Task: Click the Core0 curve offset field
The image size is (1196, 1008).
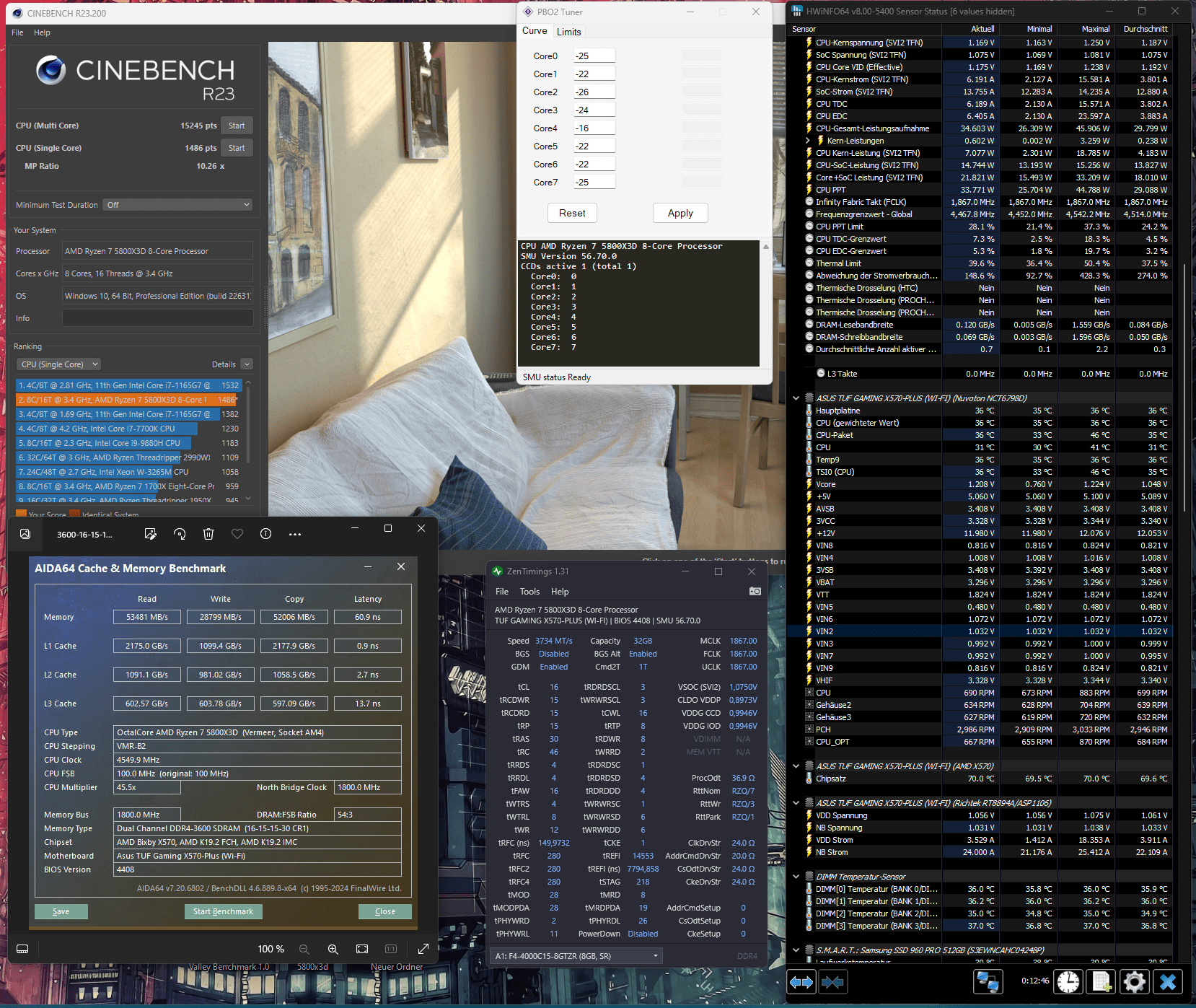Action: tap(594, 56)
